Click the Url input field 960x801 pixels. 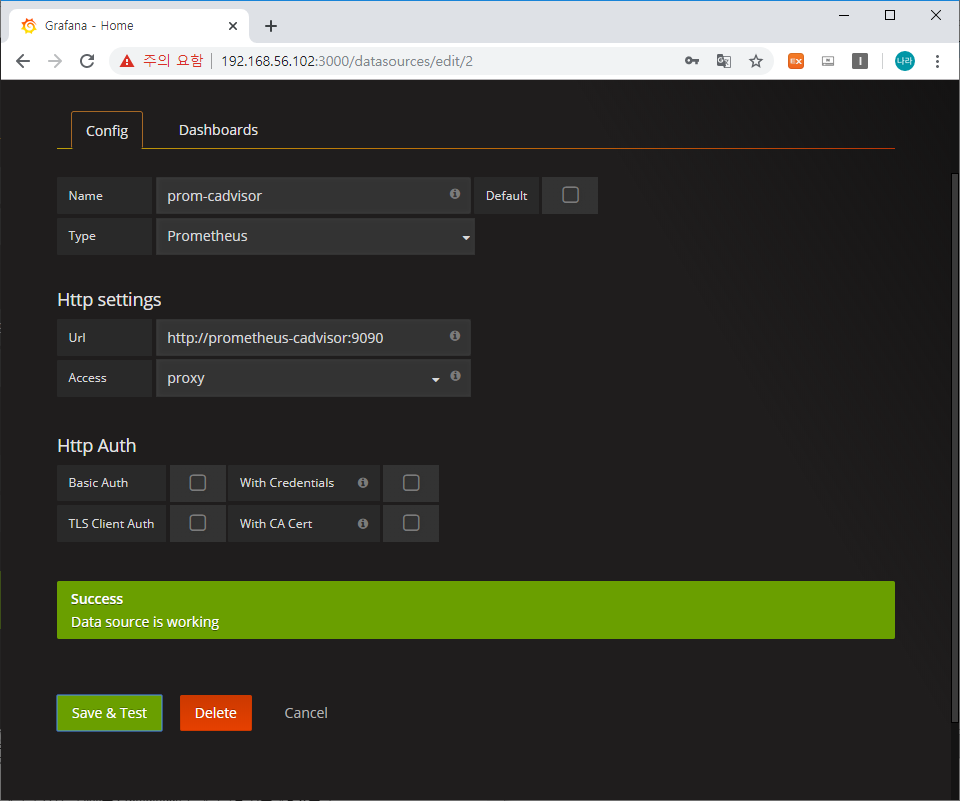coord(313,337)
